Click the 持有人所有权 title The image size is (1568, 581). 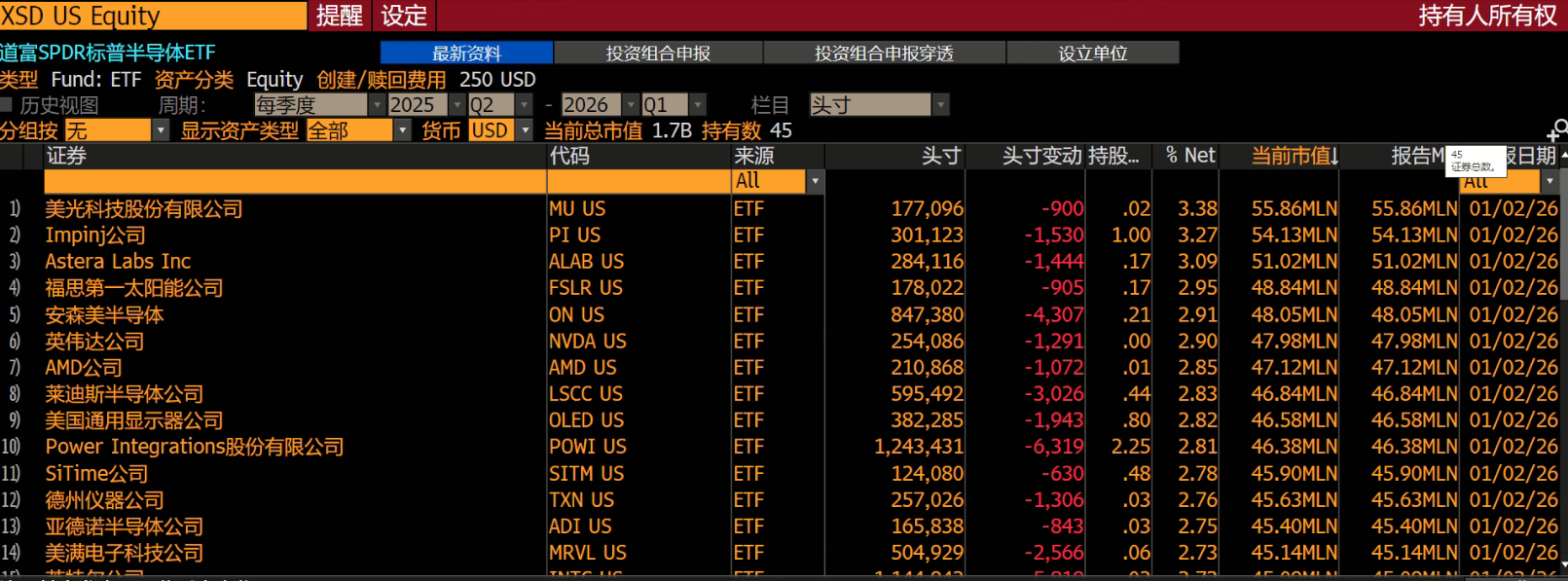[1487, 16]
